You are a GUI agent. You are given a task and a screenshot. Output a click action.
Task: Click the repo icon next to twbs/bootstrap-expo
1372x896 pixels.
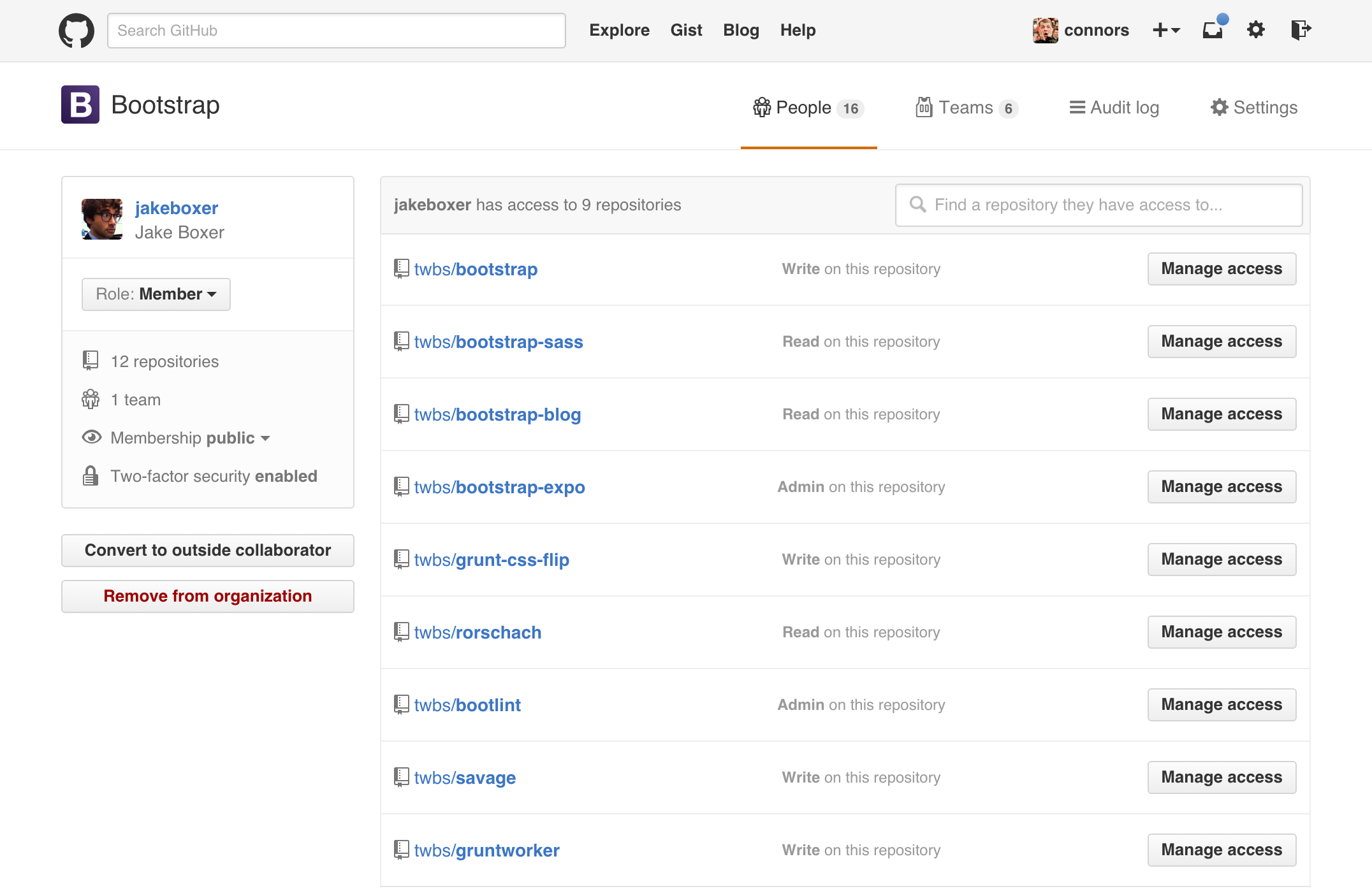tap(401, 486)
